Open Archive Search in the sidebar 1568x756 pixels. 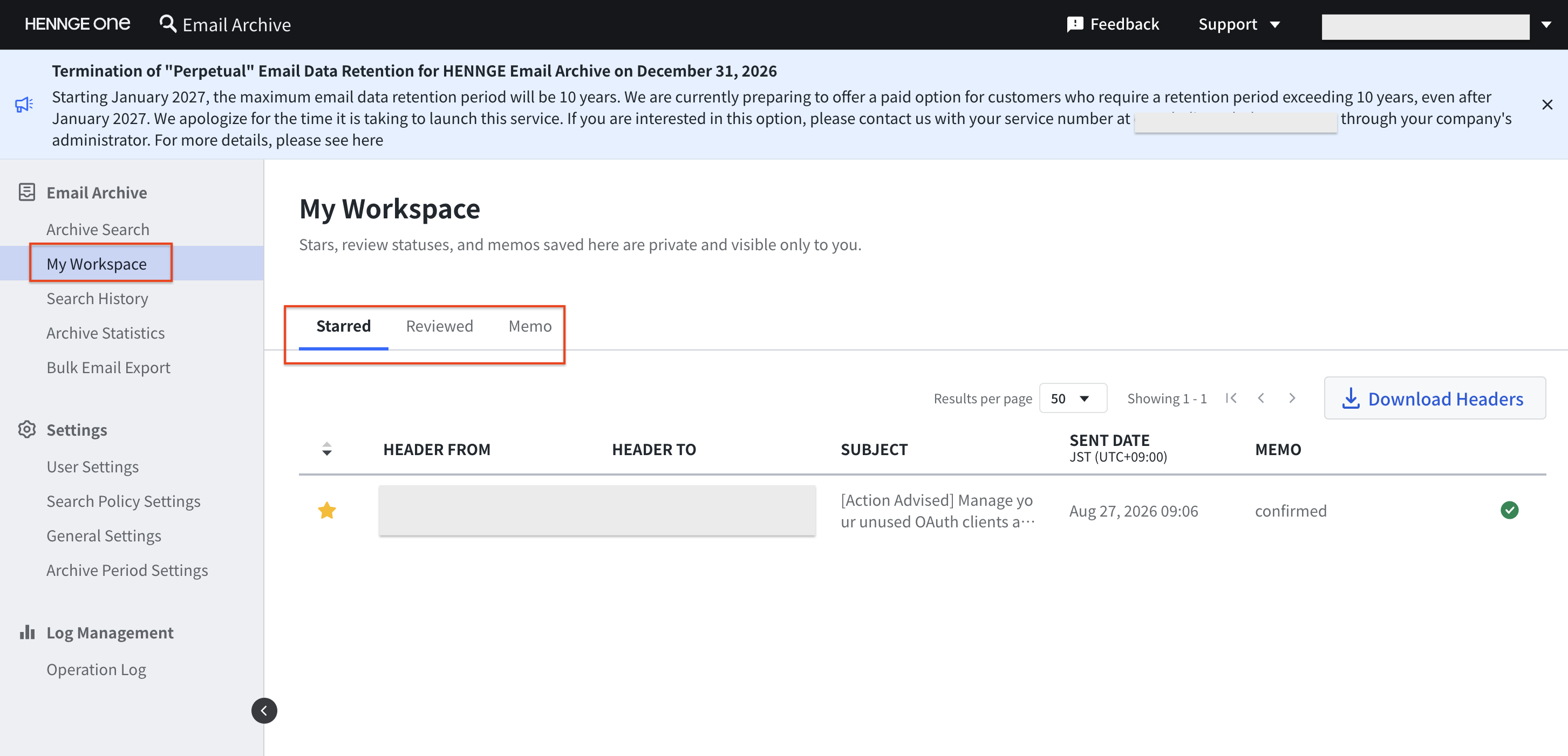click(x=97, y=229)
